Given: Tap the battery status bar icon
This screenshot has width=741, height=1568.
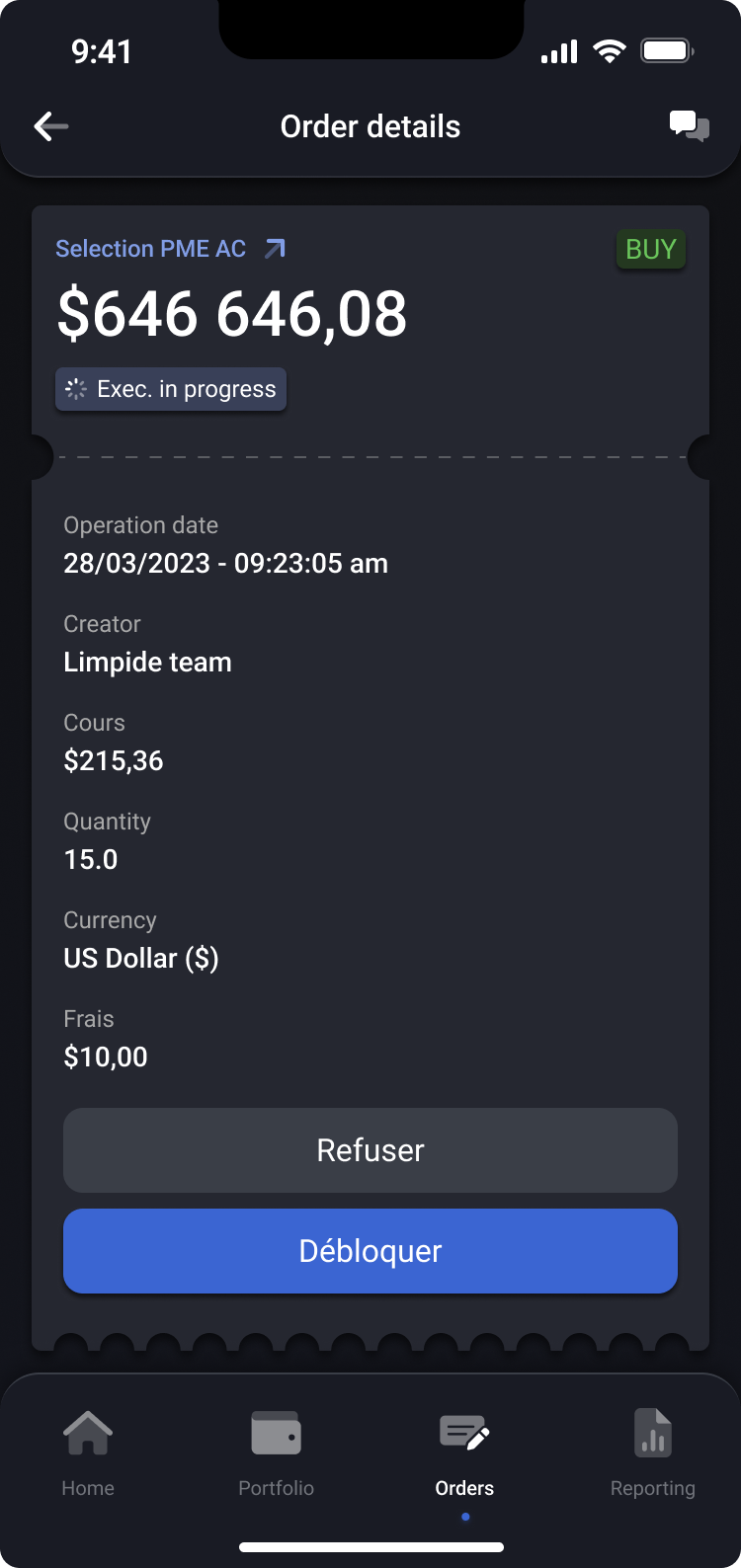Looking at the screenshot, I should tap(667, 51).
